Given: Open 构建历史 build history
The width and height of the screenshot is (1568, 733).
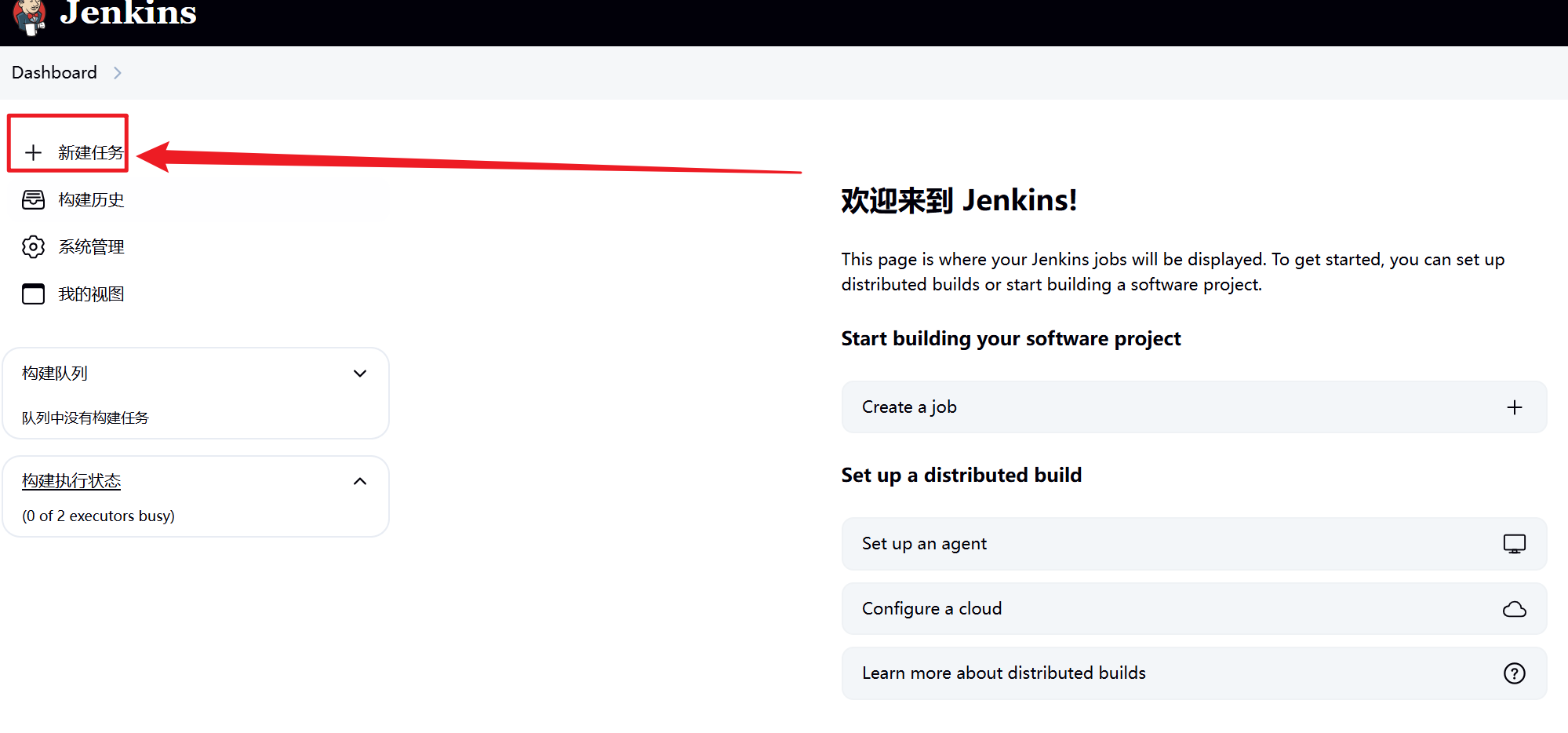Looking at the screenshot, I should point(91,199).
